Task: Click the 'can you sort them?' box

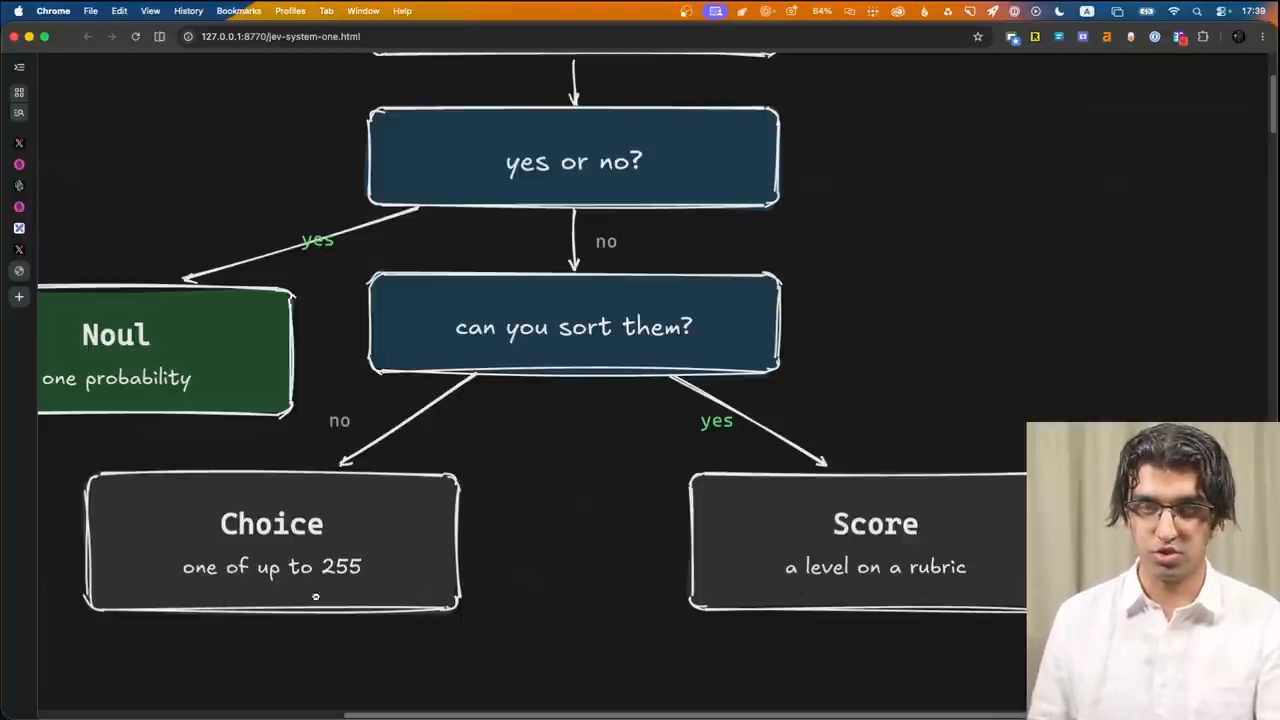Action: 574,323
